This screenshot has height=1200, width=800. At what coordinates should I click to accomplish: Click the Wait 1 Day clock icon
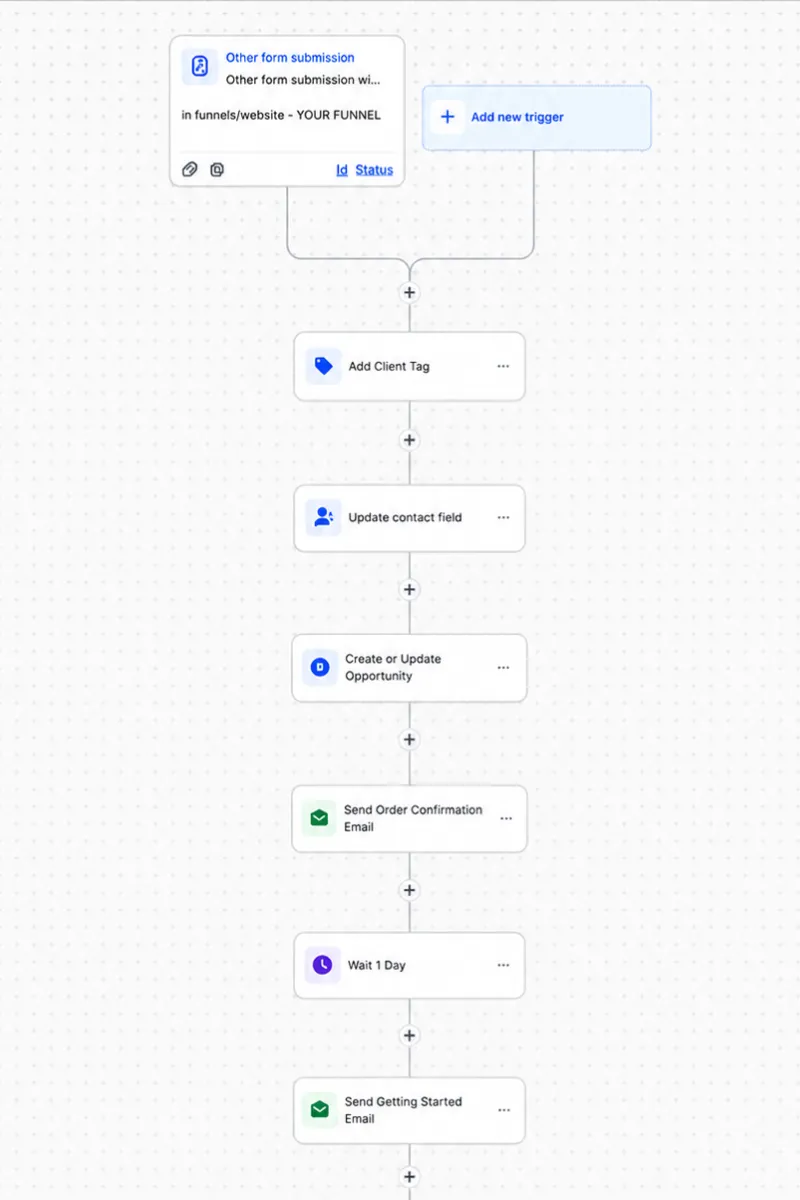click(x=322, y=965)
